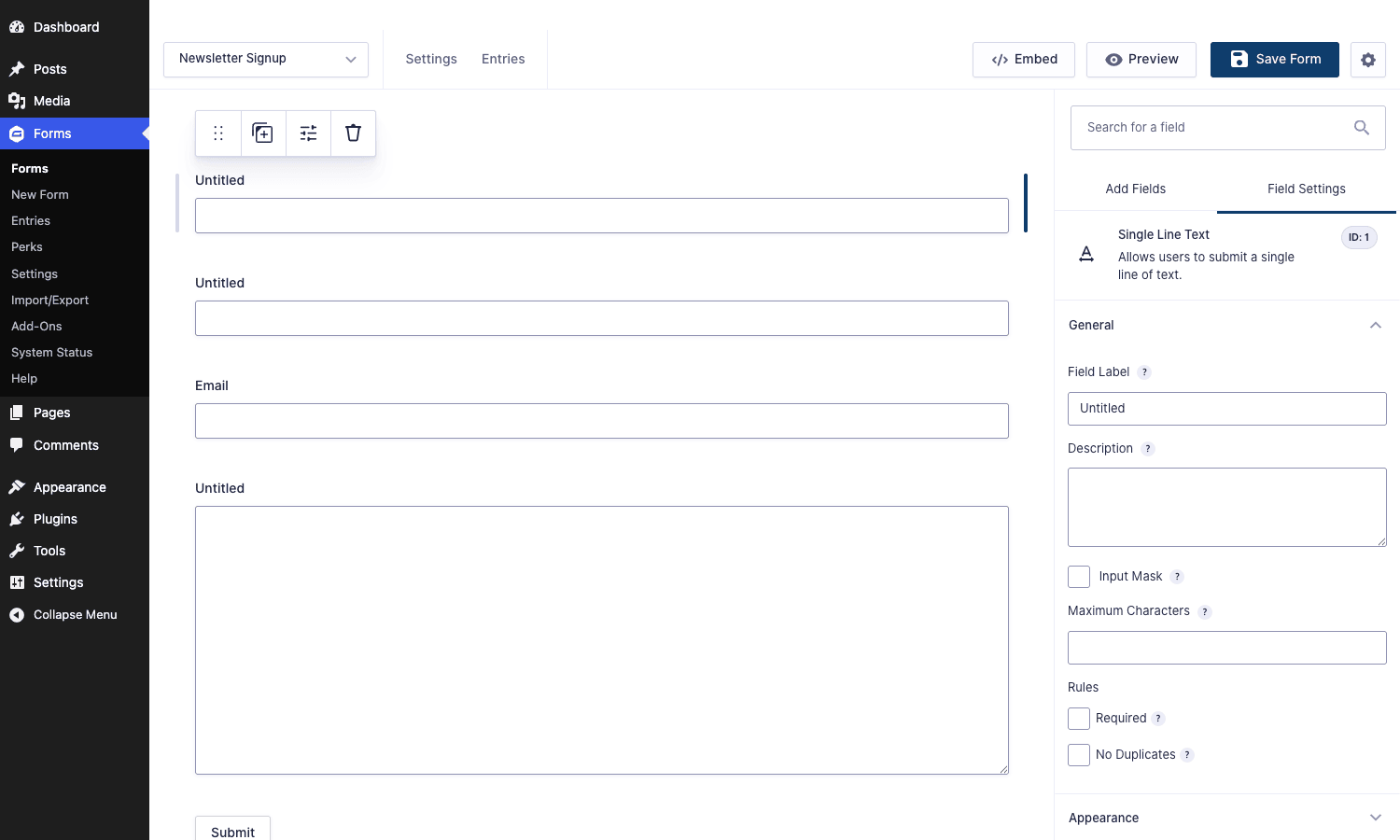This screenshot has width=1400, height=840.
Task: Click the Rules heading text
Action: pos(1083,688)
